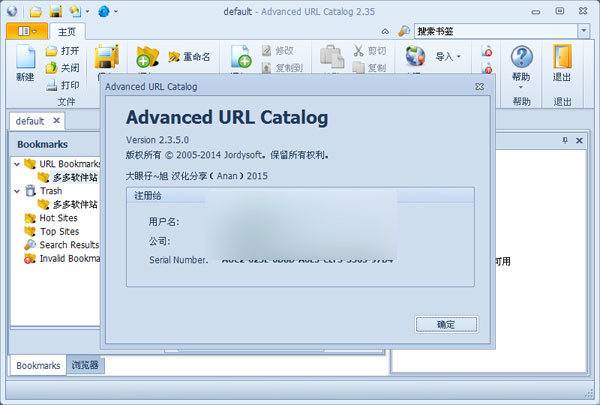This screenshot has width=600, height=405.
Task: Click the Serial Number label
Action: click(x=178, y=260)
